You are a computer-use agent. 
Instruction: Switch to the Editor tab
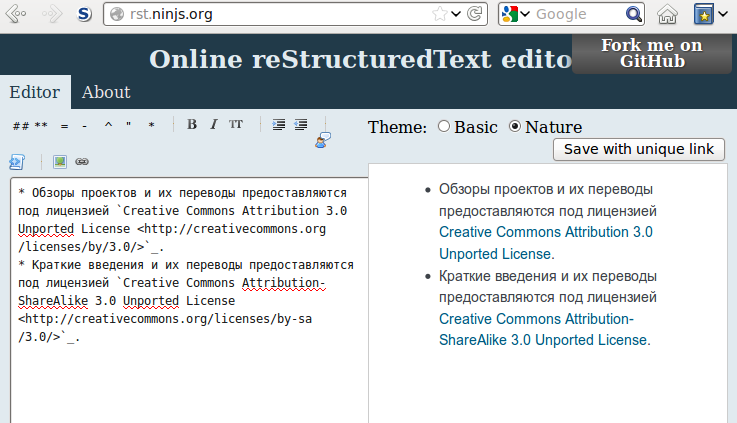[x=35, y=92]
